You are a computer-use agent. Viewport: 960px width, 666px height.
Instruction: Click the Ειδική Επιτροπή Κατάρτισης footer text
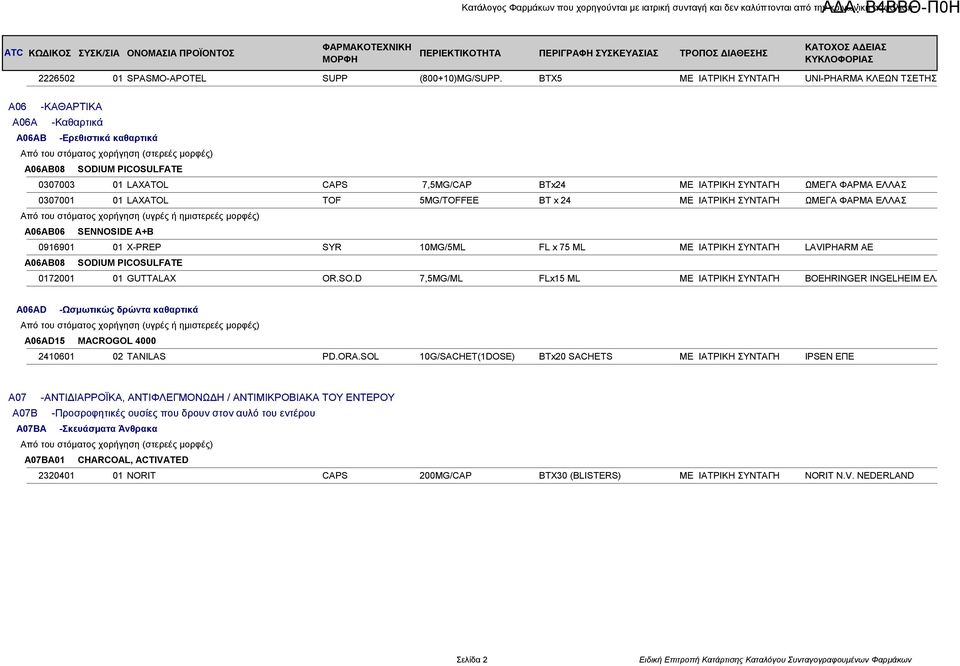[x=775, y=660]
